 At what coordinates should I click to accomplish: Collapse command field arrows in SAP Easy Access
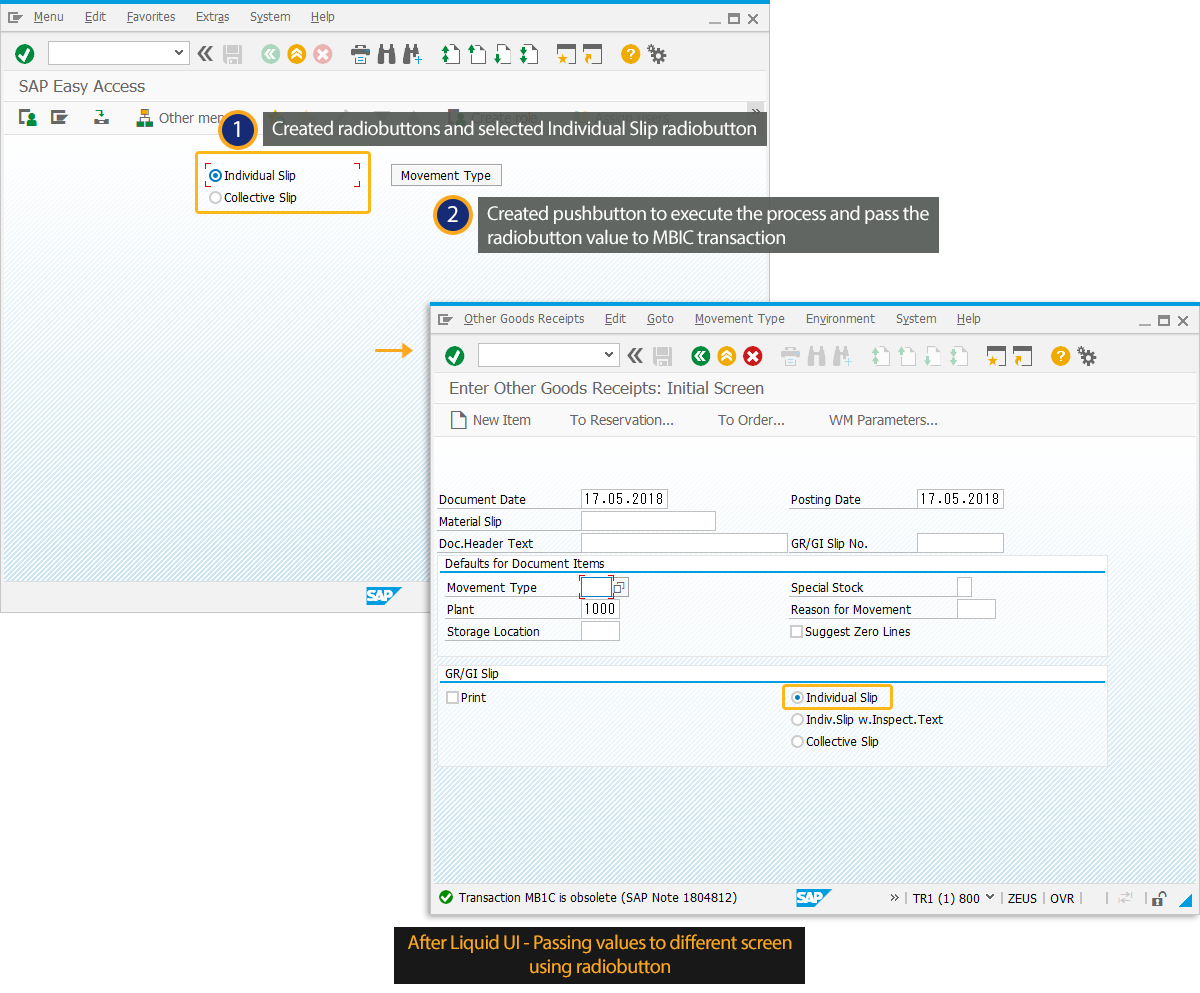205,54
